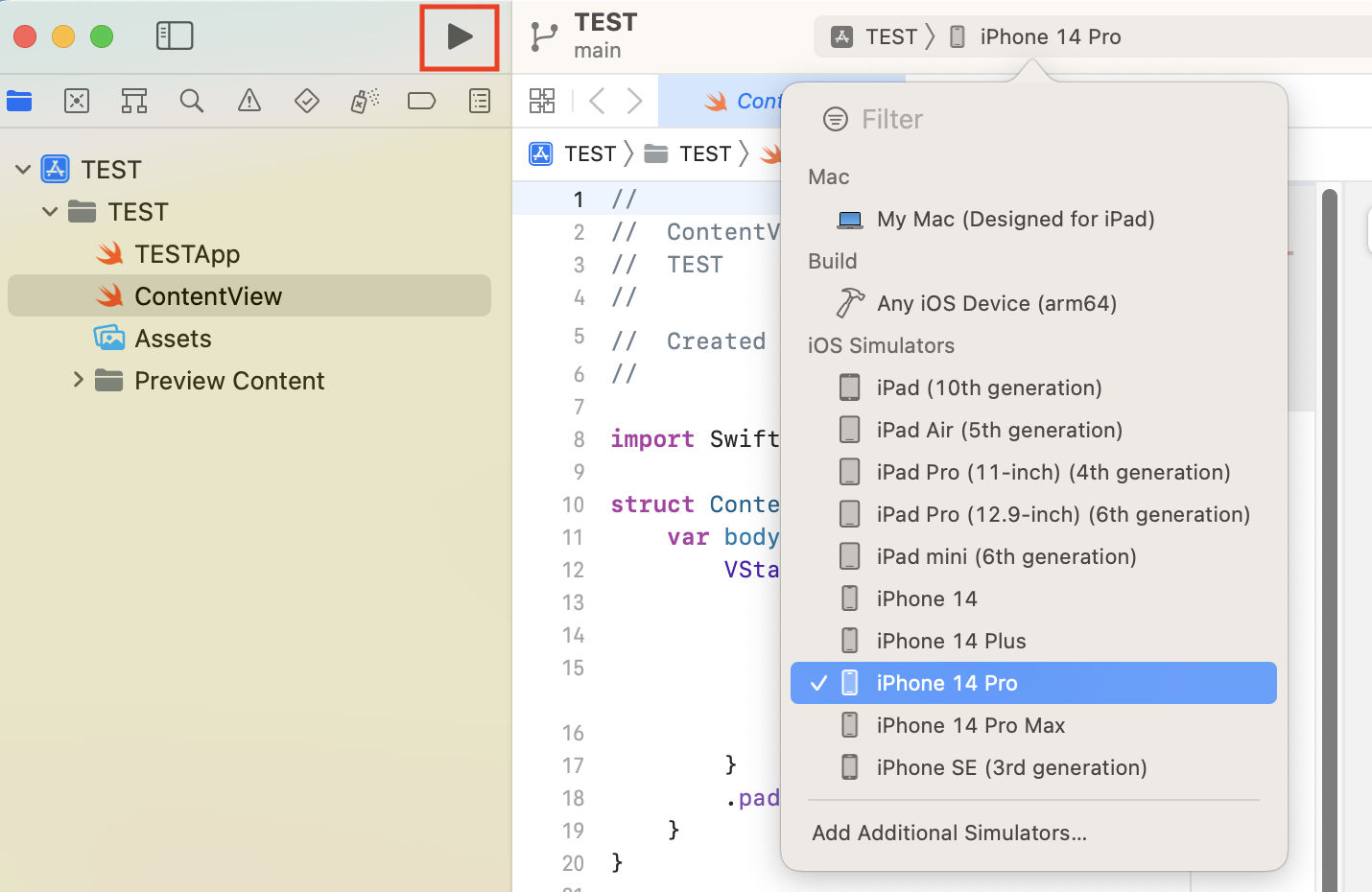Select iPad mini (6th generation) simulator
The height and width of the screenshot is (892, 1372).
point(1033,557)
